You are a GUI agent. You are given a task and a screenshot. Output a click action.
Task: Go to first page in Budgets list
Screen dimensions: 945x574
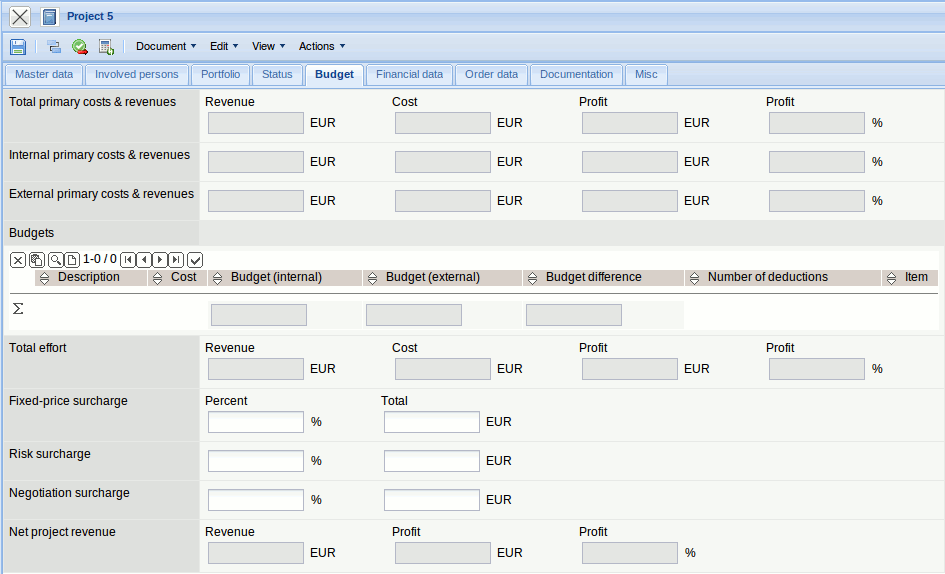128,260
